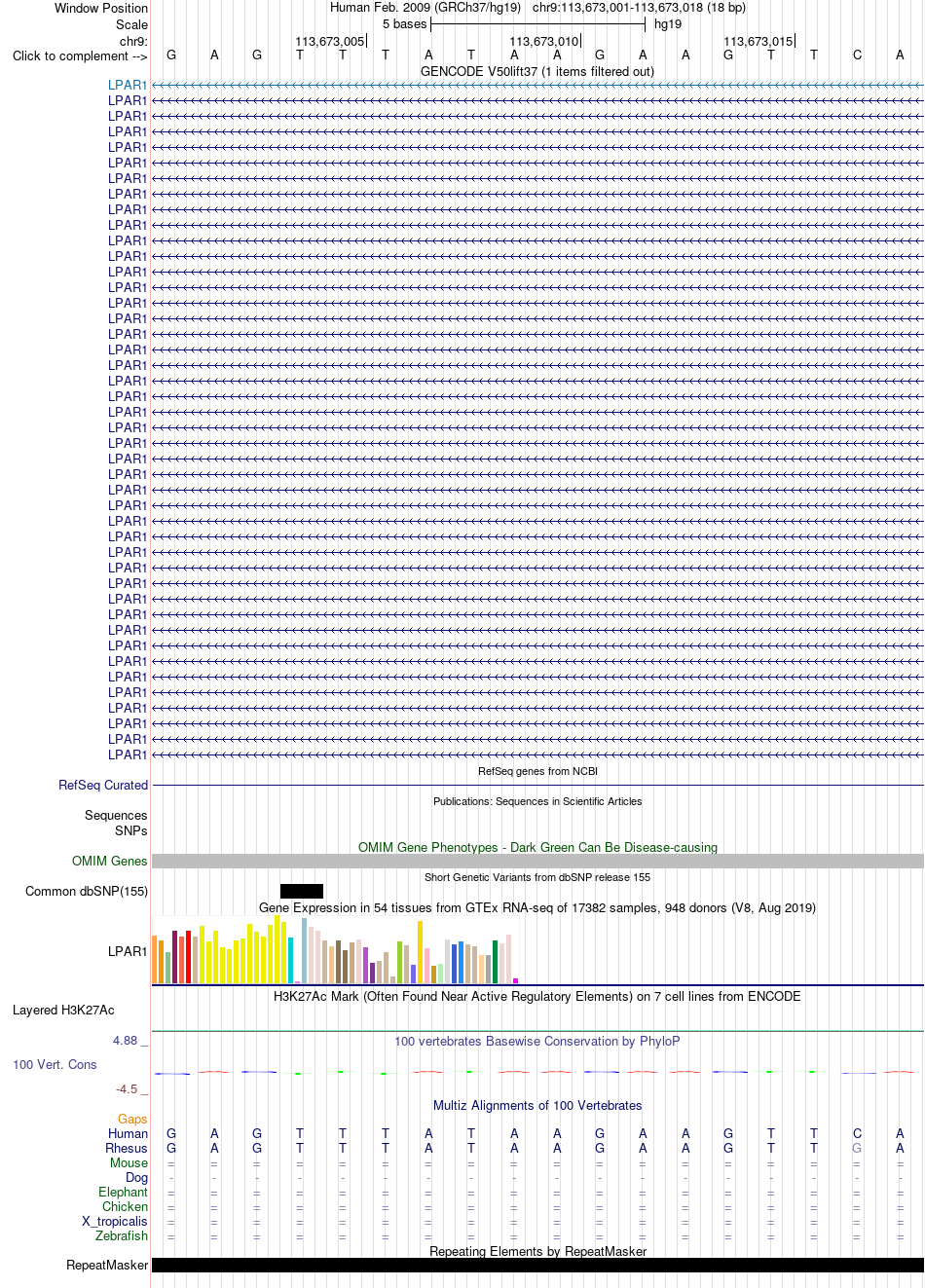Click the small magenta bar in GTEx chart

[516, 980]
